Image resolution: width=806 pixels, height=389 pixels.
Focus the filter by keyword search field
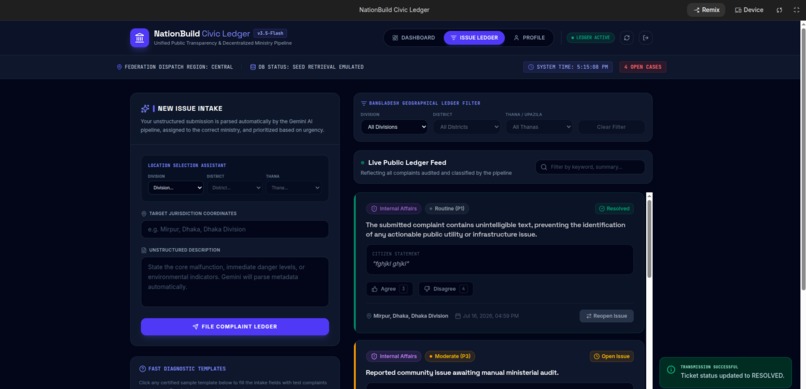click(x=590, y=167)
